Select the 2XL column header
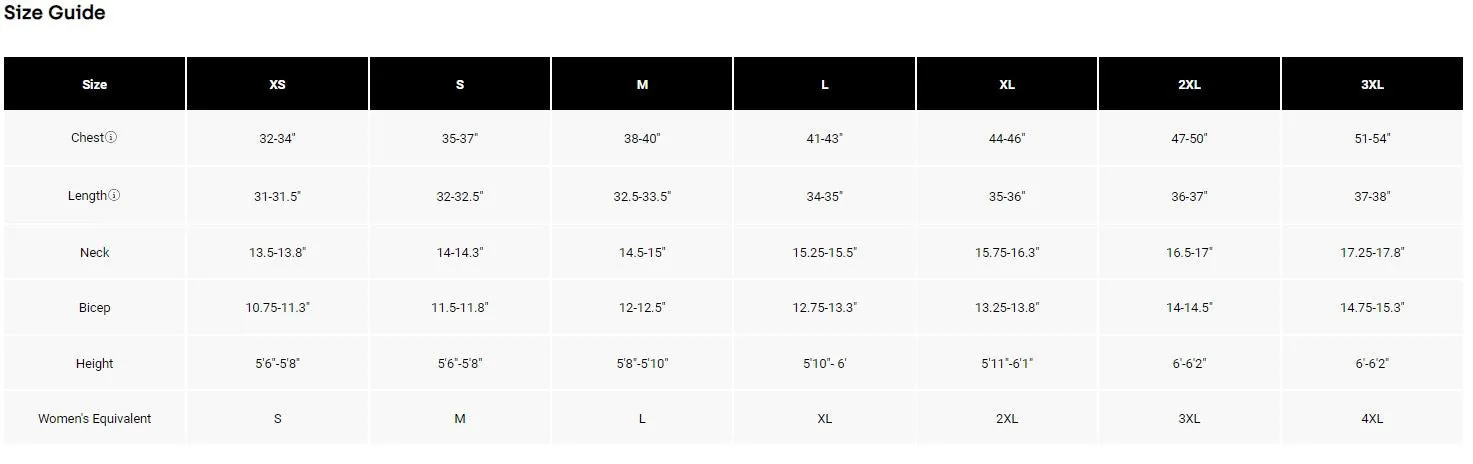The image size is (1473, 464). point(1189,84)
